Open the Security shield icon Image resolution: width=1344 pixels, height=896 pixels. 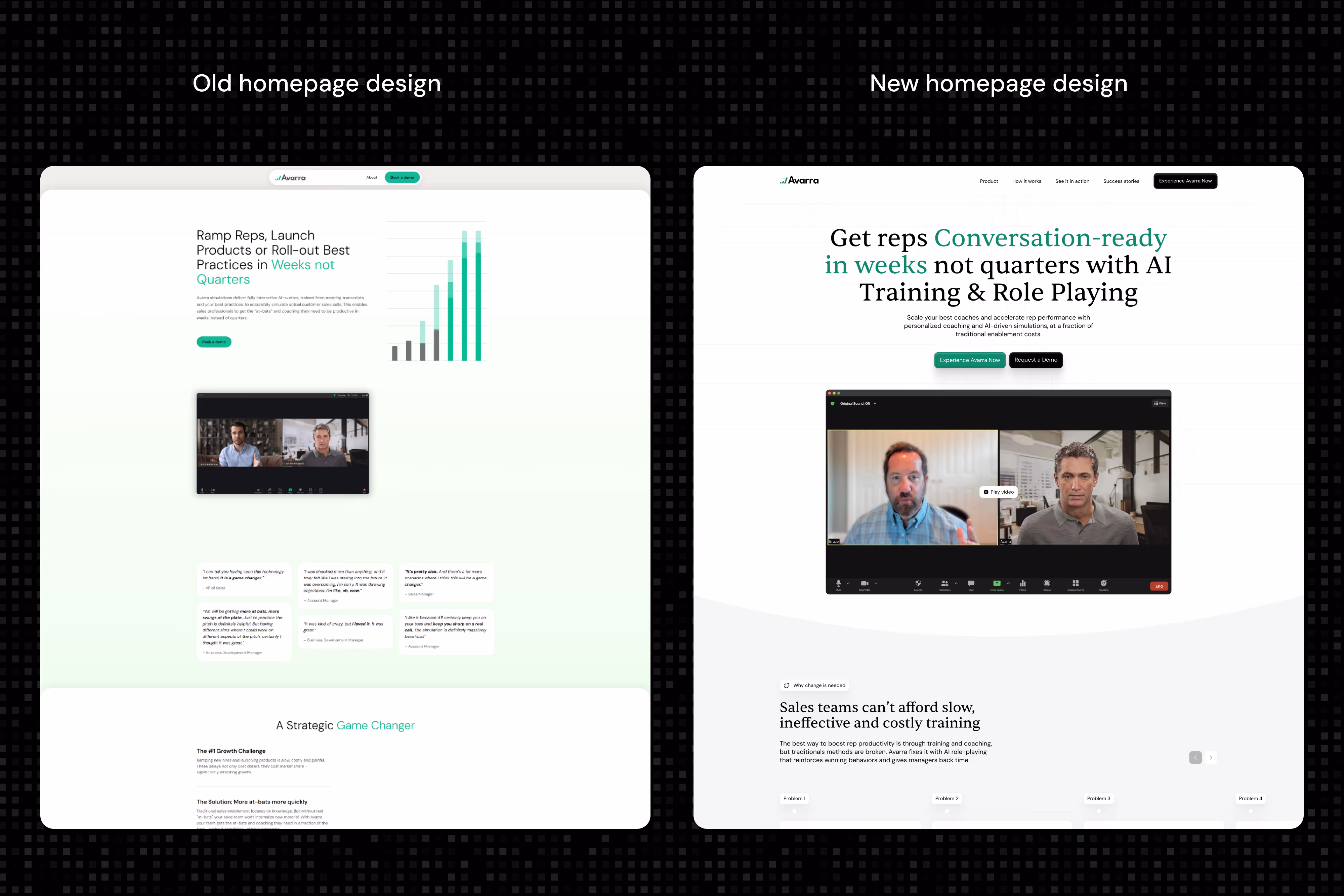click(x=918, y=583)
